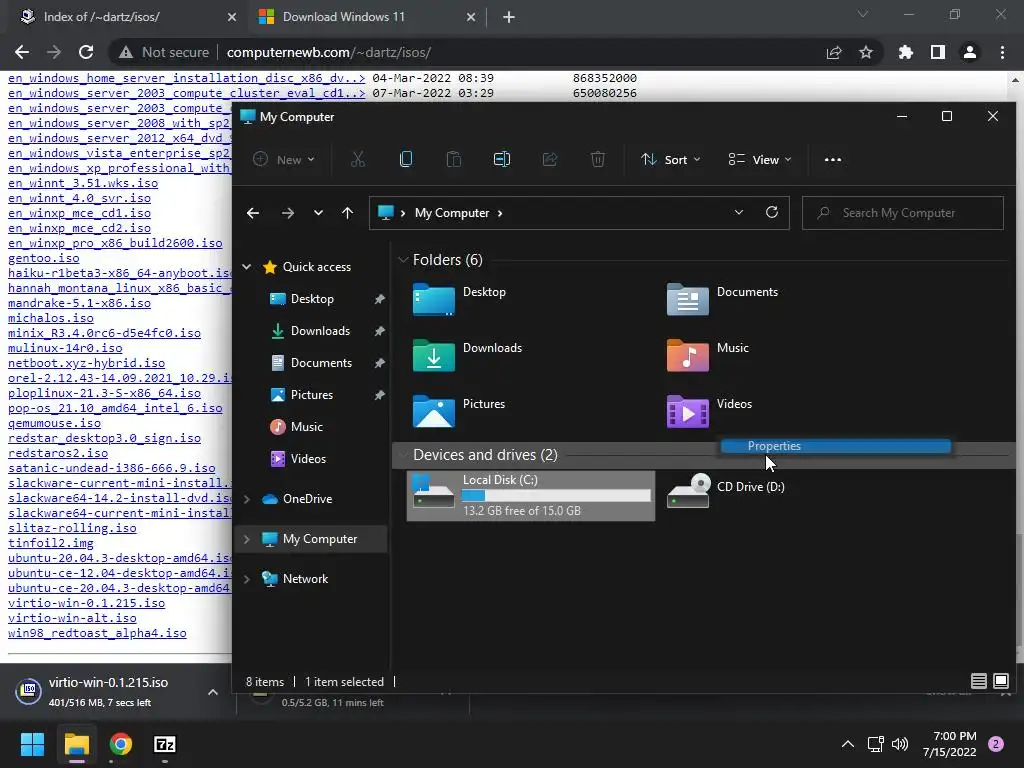Switch Explorer to large thumbnails layout

point(1000,681)
